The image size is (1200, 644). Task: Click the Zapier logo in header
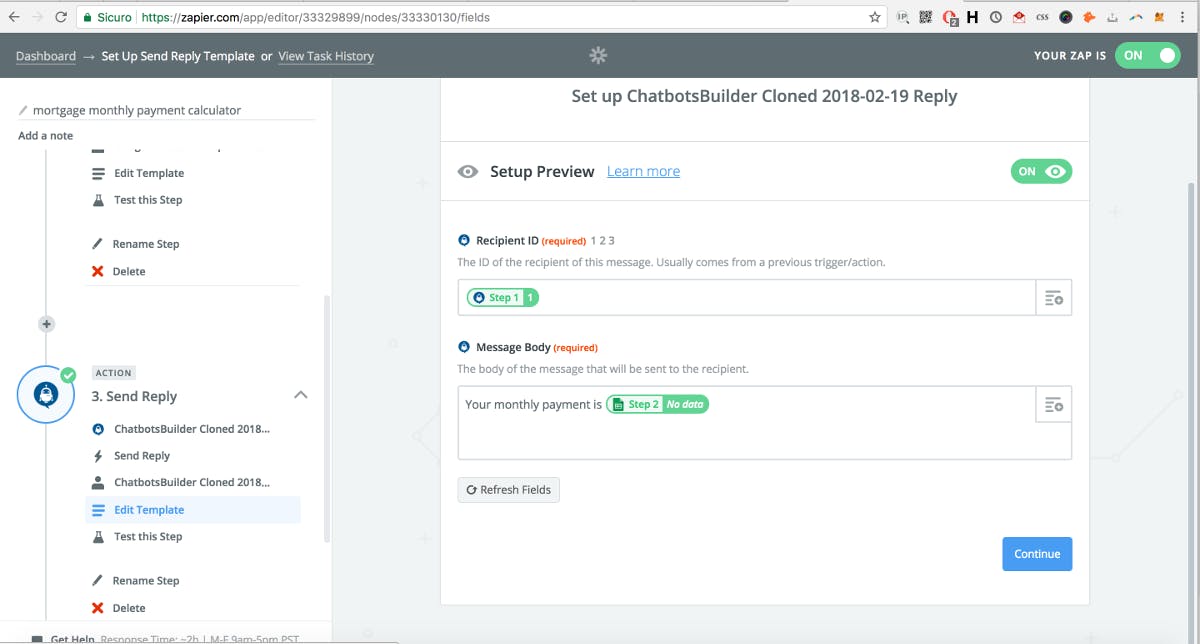(598, 56)
